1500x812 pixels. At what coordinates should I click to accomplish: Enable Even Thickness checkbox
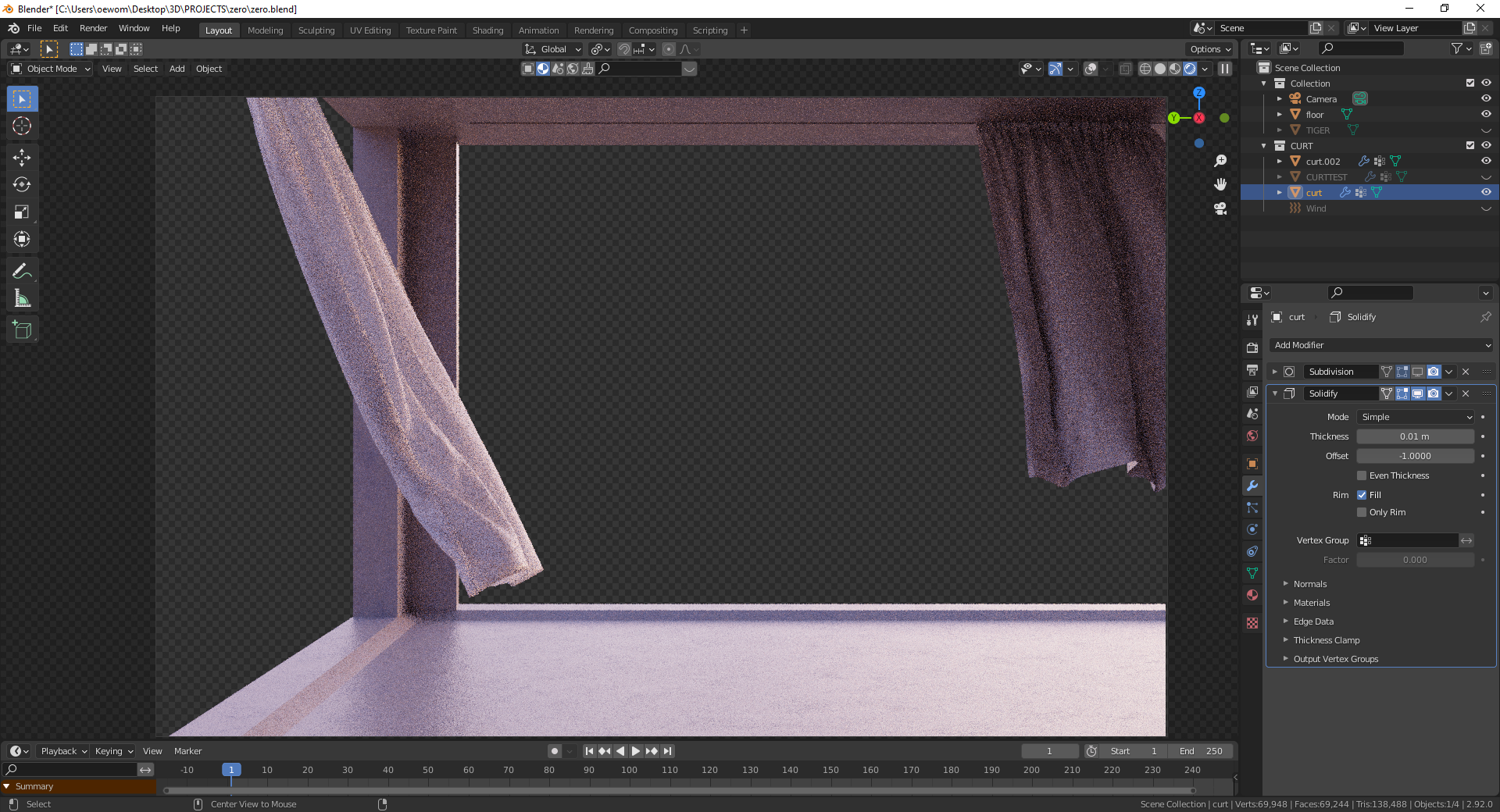pyautogui.click(x=1362, y=475)
